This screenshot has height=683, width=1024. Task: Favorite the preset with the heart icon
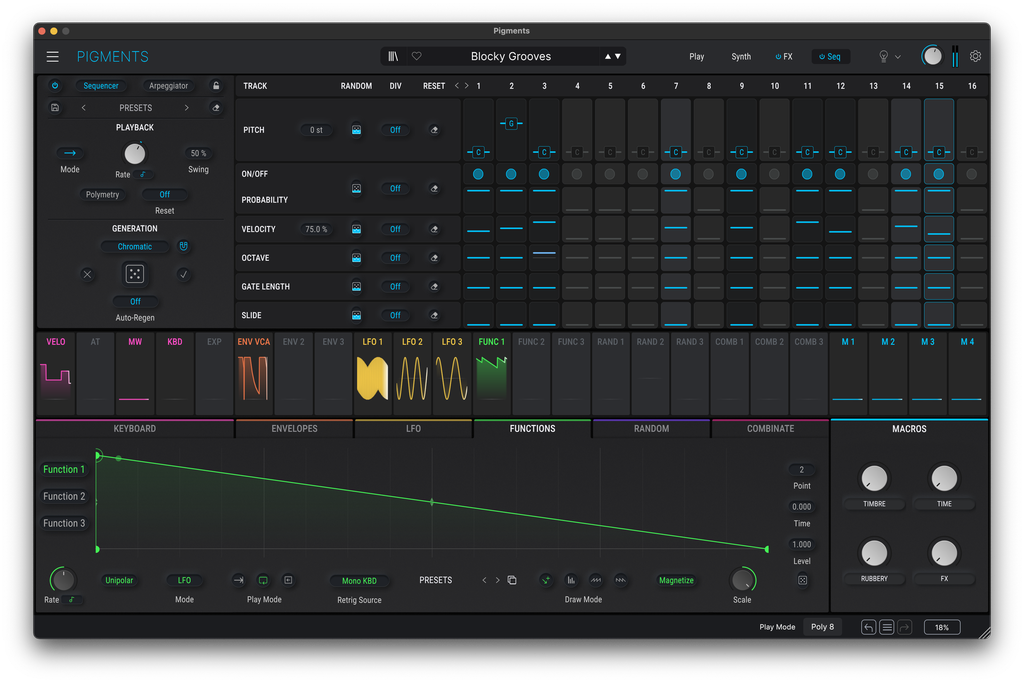[x=417, y=56]
